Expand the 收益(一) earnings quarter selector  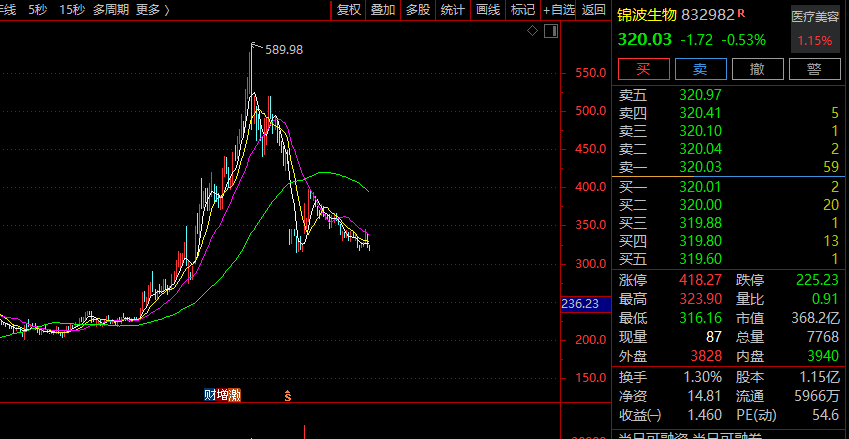(x=640, y=414)
